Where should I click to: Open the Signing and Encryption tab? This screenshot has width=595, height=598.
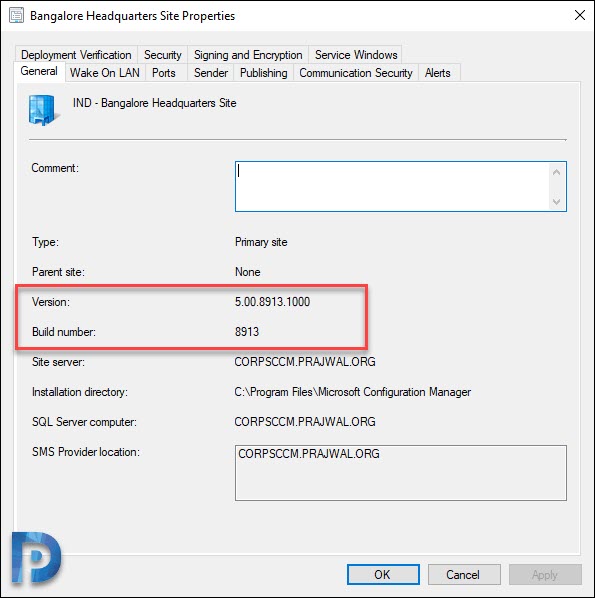(x=248, y=55)
